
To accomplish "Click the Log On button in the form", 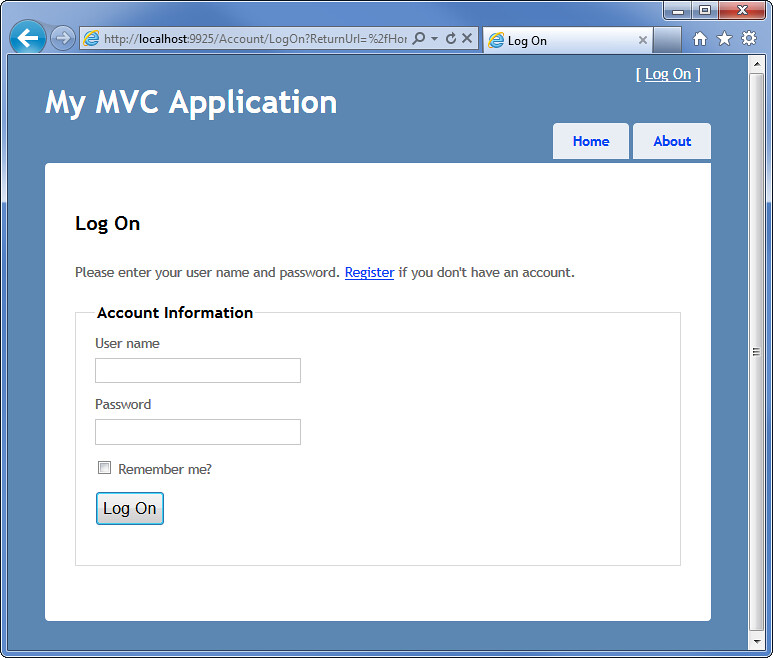I will 130,508.
